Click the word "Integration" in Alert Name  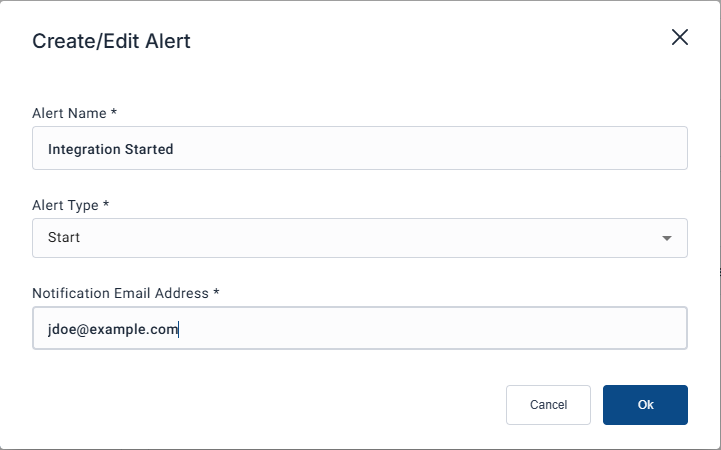point(83,149)
